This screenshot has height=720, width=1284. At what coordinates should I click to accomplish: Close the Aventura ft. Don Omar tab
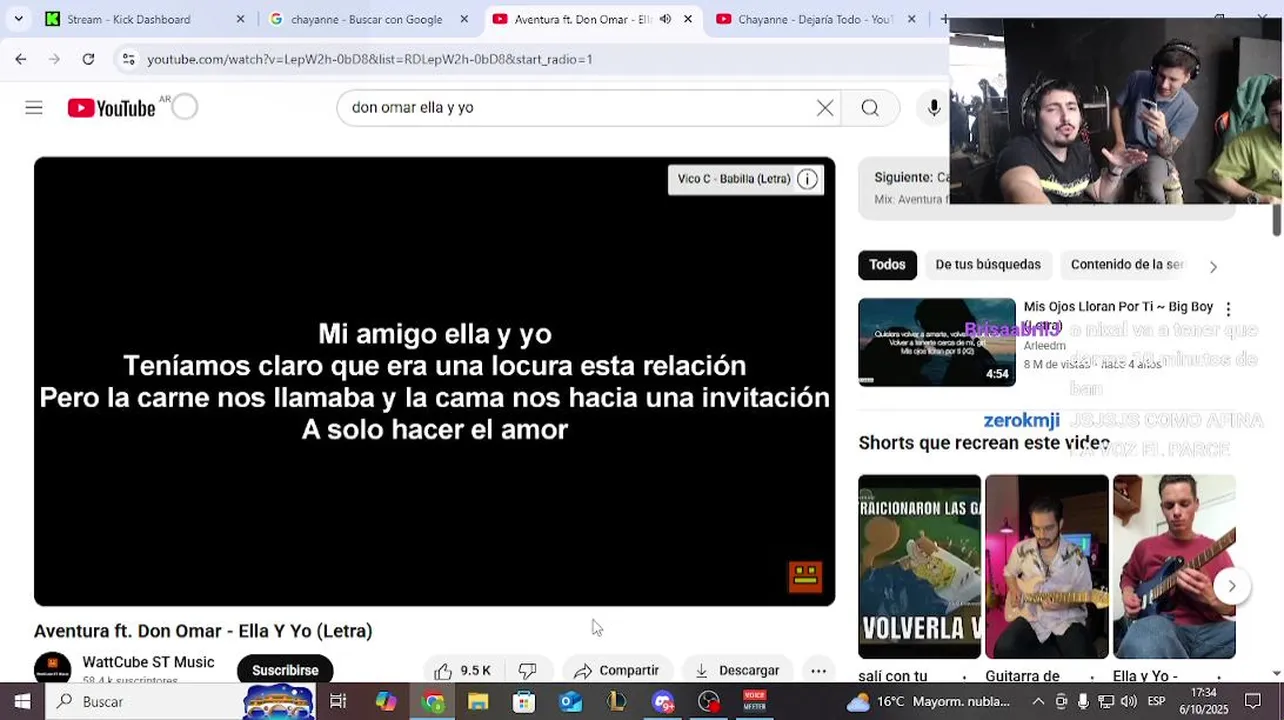(x=688, y=19)
